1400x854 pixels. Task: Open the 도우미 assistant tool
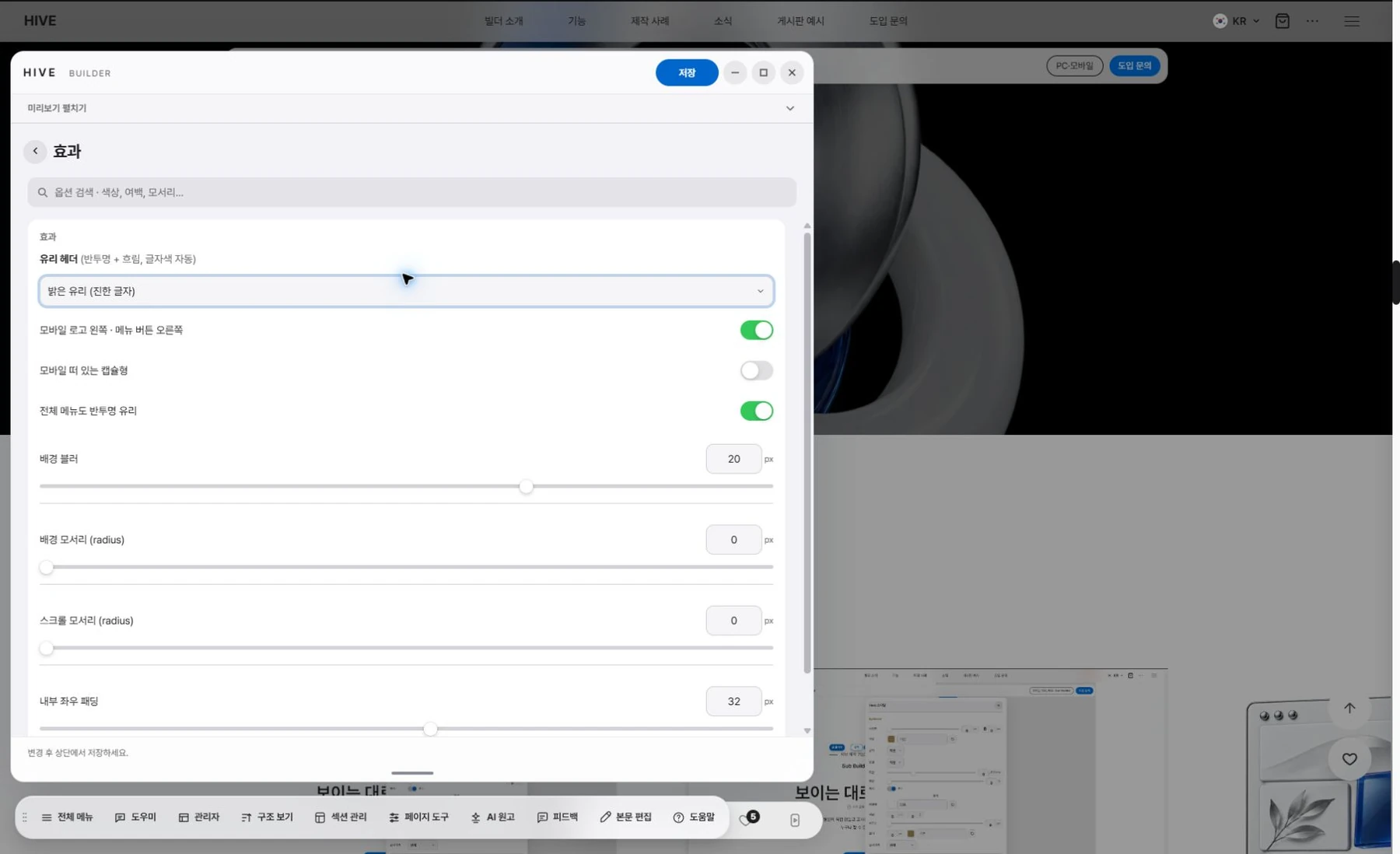pos(135,817)
